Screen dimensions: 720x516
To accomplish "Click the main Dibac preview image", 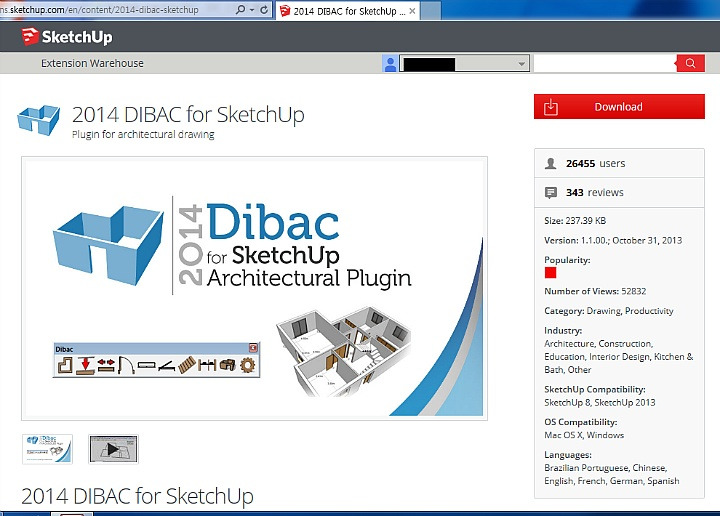I will 254,288.
